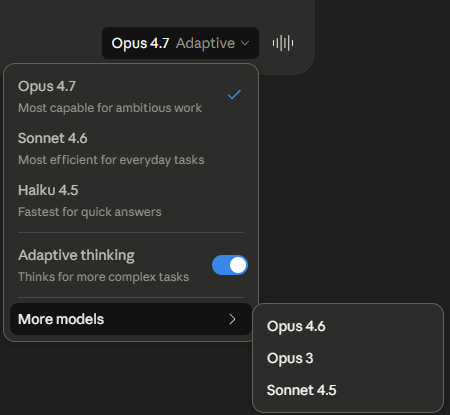The image size is (450, 415).
Task: Choose Opus 3 from More models
Action: click(348, 358)
